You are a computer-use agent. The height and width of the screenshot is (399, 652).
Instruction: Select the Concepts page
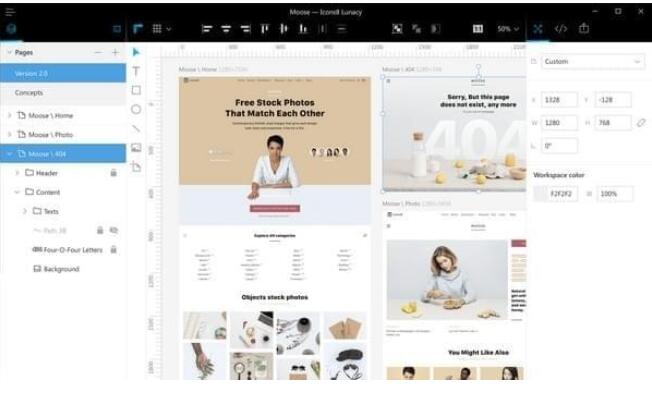pyautogui.click(x=63, y=93)
